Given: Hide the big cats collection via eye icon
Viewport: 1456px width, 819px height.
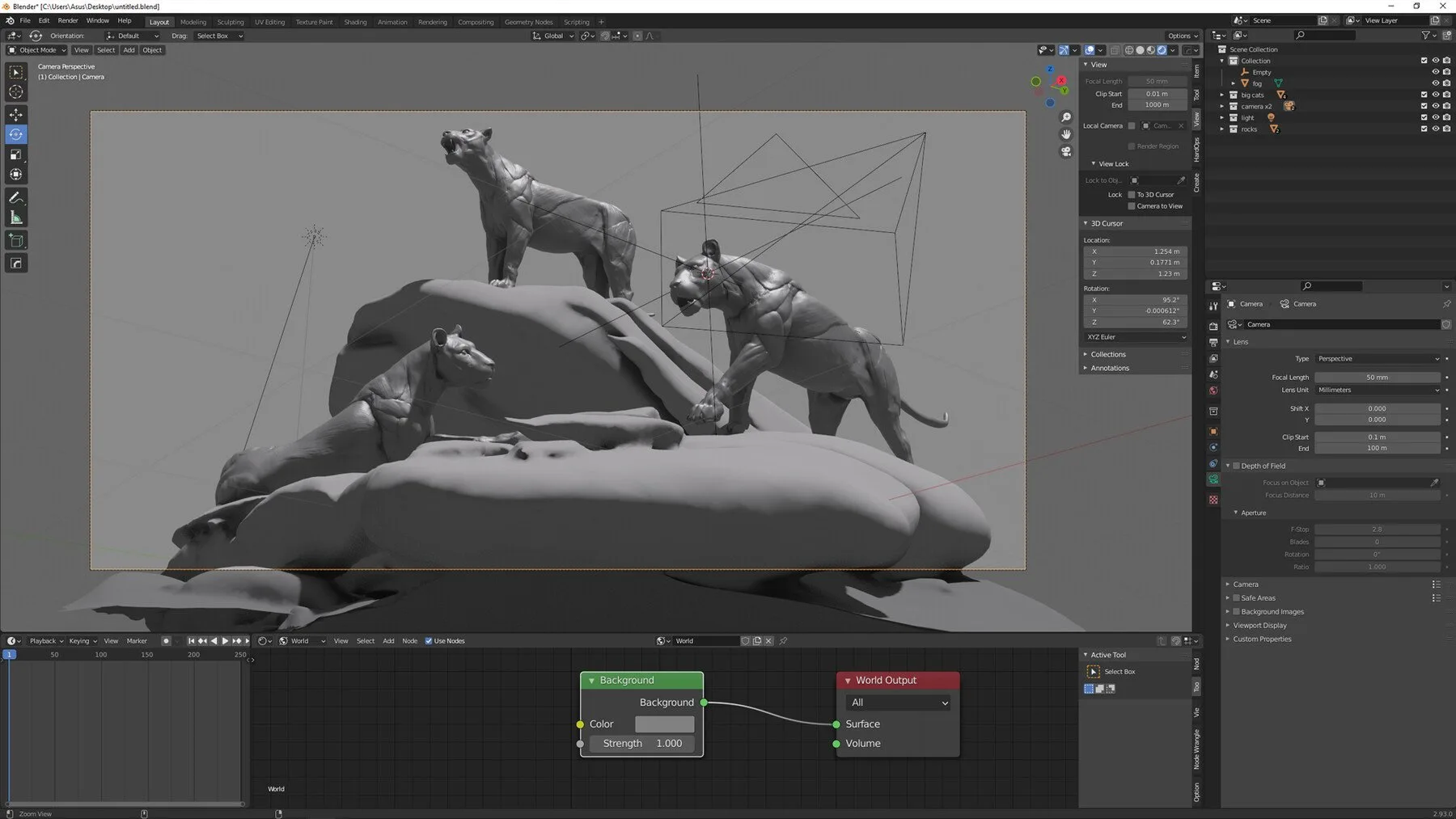Looking at the screenshot, I should [1436, 95].
